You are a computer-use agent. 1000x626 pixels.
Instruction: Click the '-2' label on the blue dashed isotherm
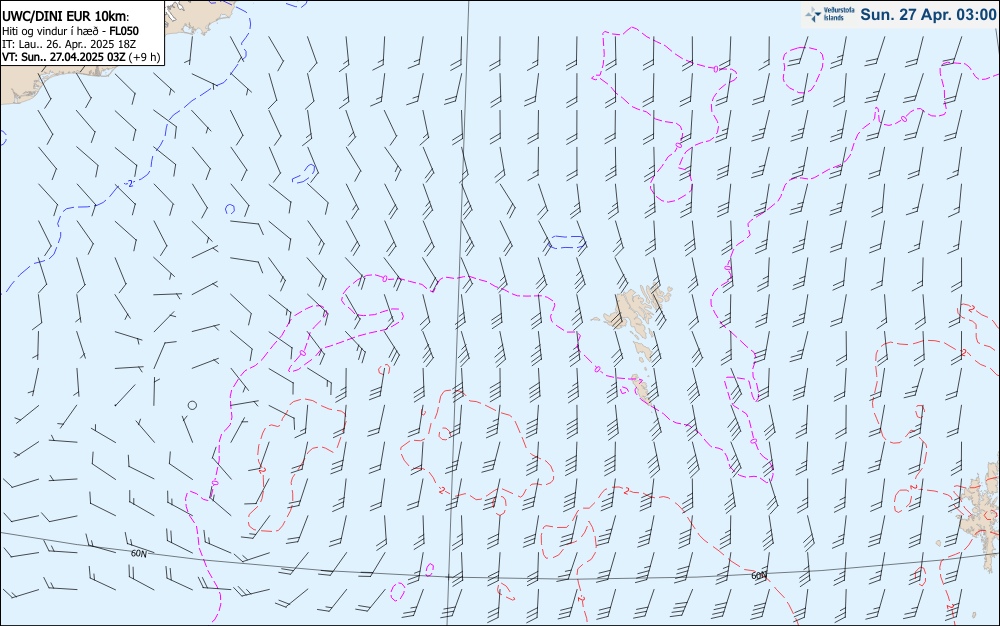[x=129, y=184]
